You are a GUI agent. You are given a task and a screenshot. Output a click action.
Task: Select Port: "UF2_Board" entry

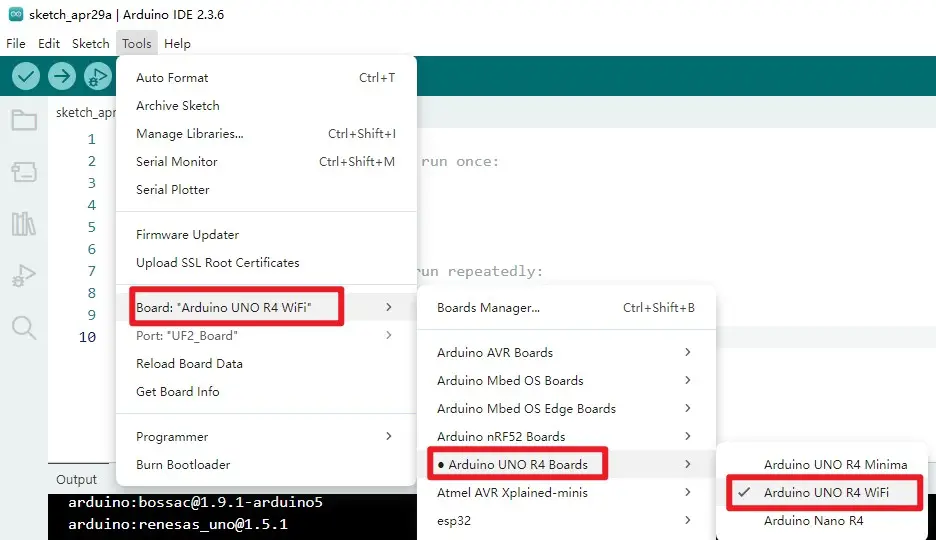(x=266, y=335)
